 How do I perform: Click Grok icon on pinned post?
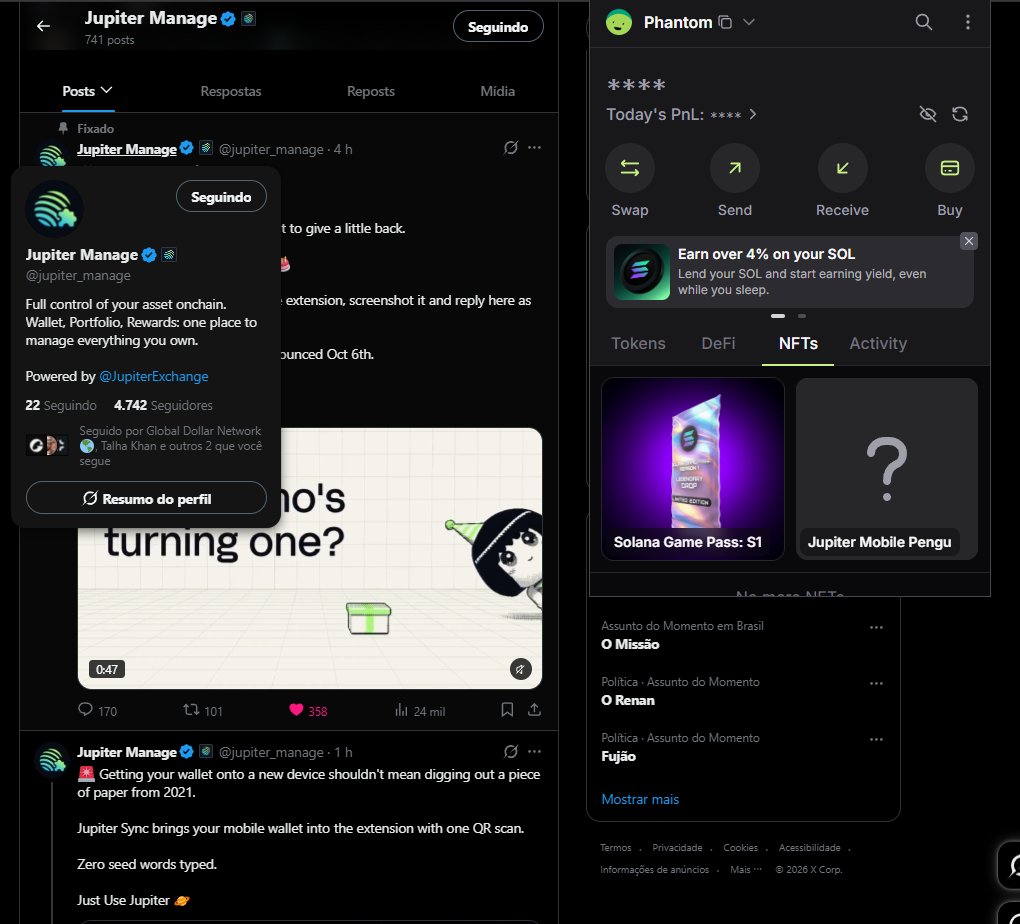pyautogui.click(x=511, y=148)
